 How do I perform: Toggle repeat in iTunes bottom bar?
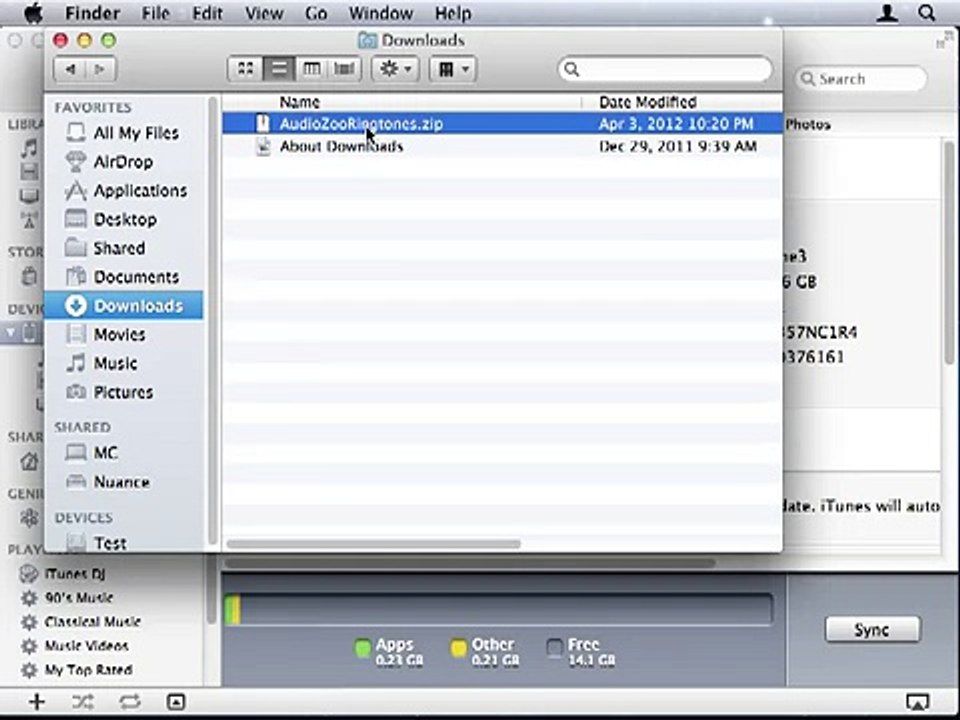(130, 702)
